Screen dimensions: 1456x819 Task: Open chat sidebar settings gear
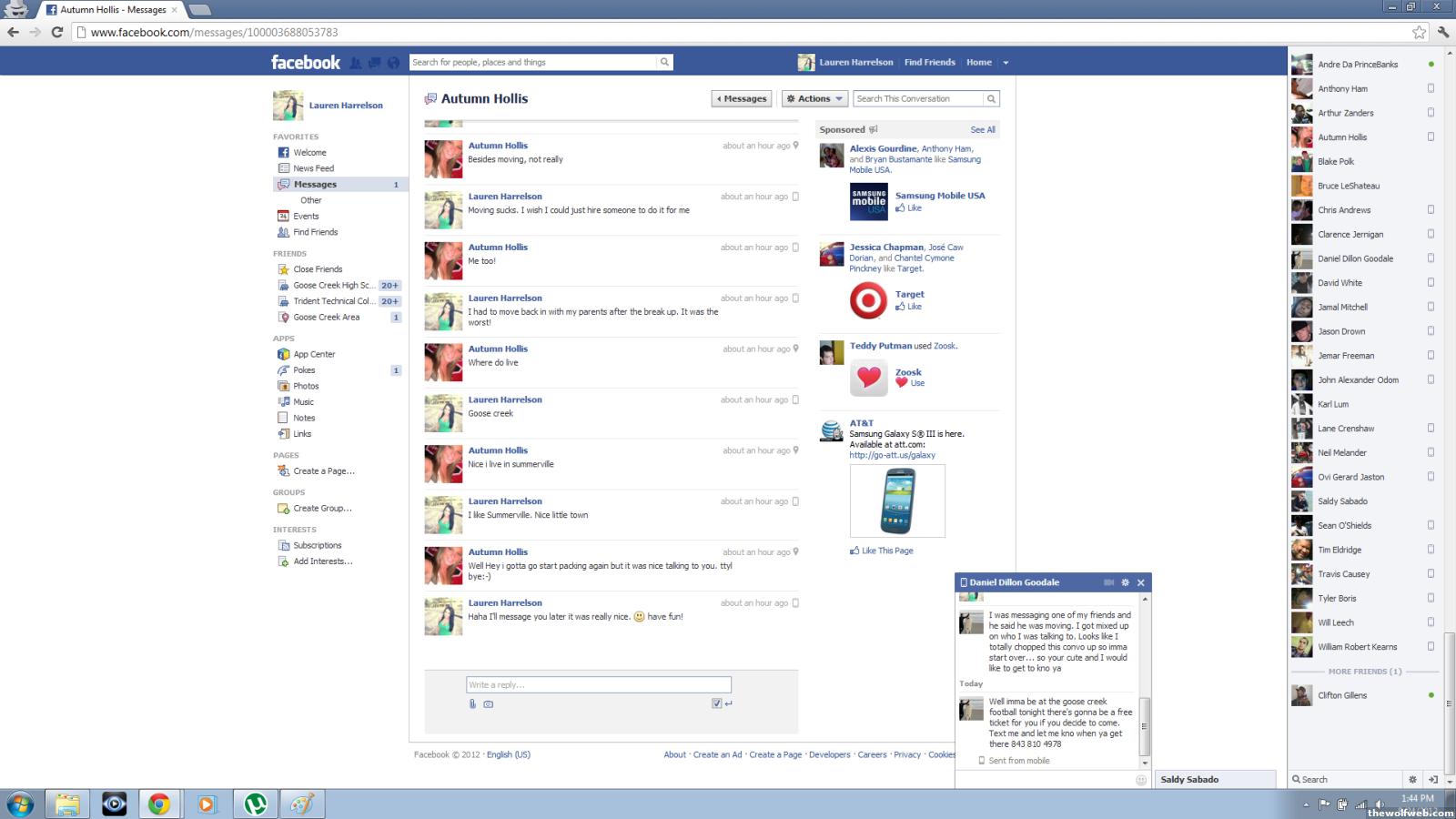pos(1412,780)
